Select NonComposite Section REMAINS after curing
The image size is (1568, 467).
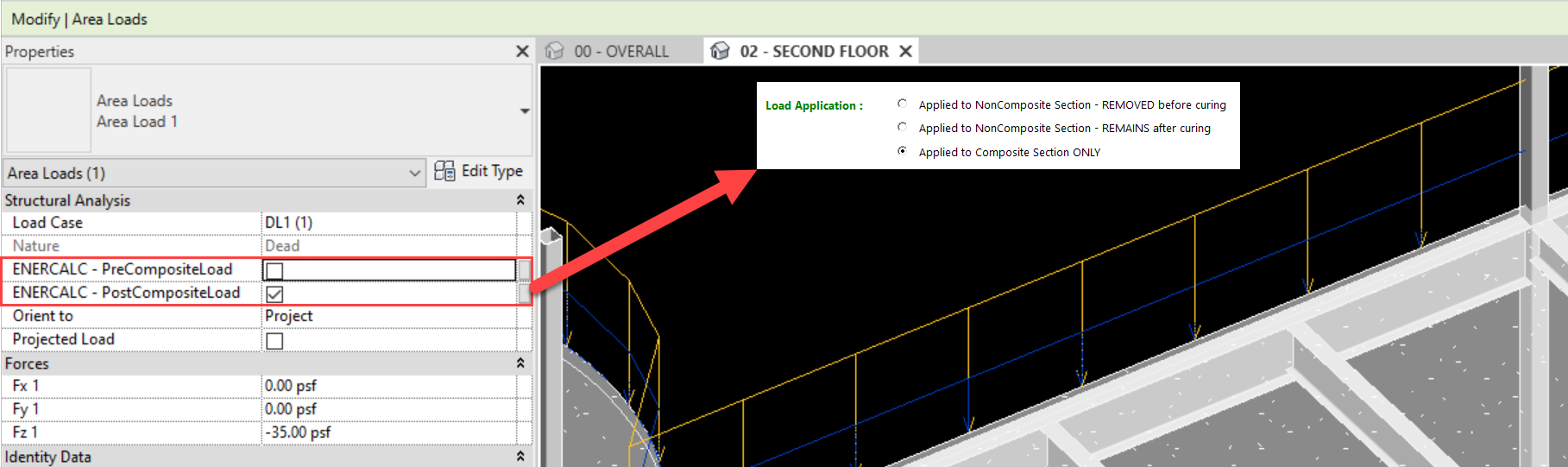pos(902,127)
